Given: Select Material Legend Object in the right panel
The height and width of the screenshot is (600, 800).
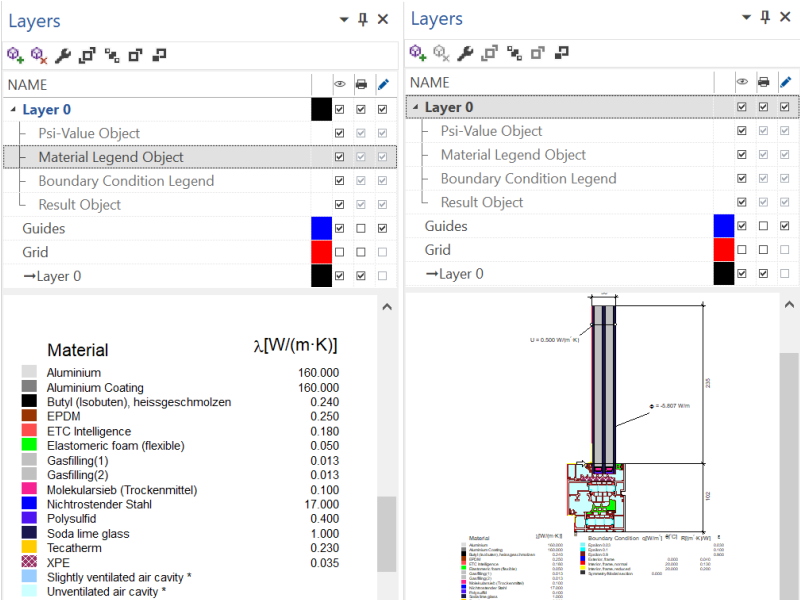Looking at the screenshot, I should point(513,155).
